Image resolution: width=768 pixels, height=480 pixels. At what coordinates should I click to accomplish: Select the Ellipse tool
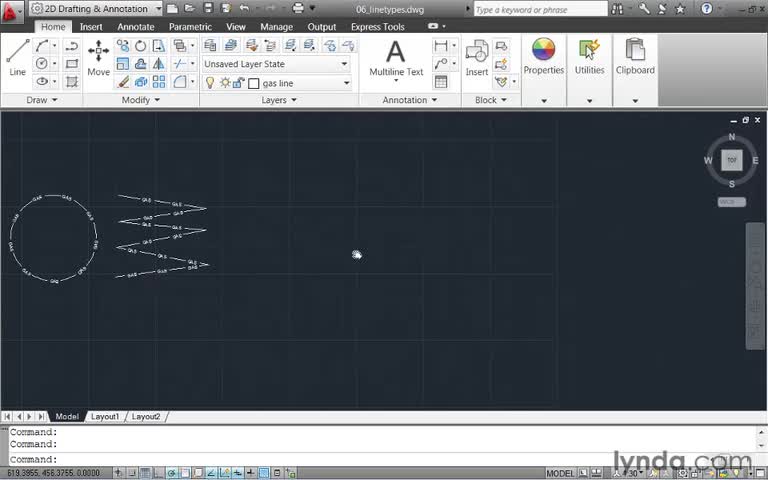click(x=42, y=81)
